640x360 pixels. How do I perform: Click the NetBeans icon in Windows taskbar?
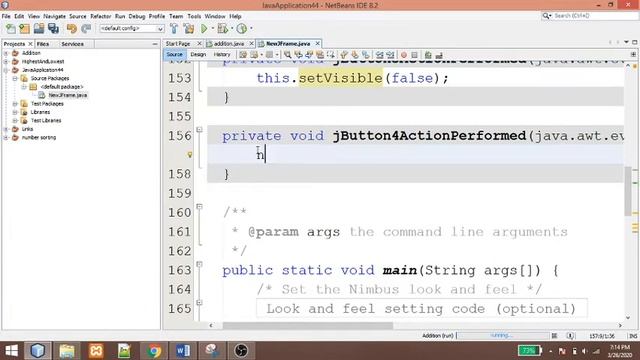37,351
